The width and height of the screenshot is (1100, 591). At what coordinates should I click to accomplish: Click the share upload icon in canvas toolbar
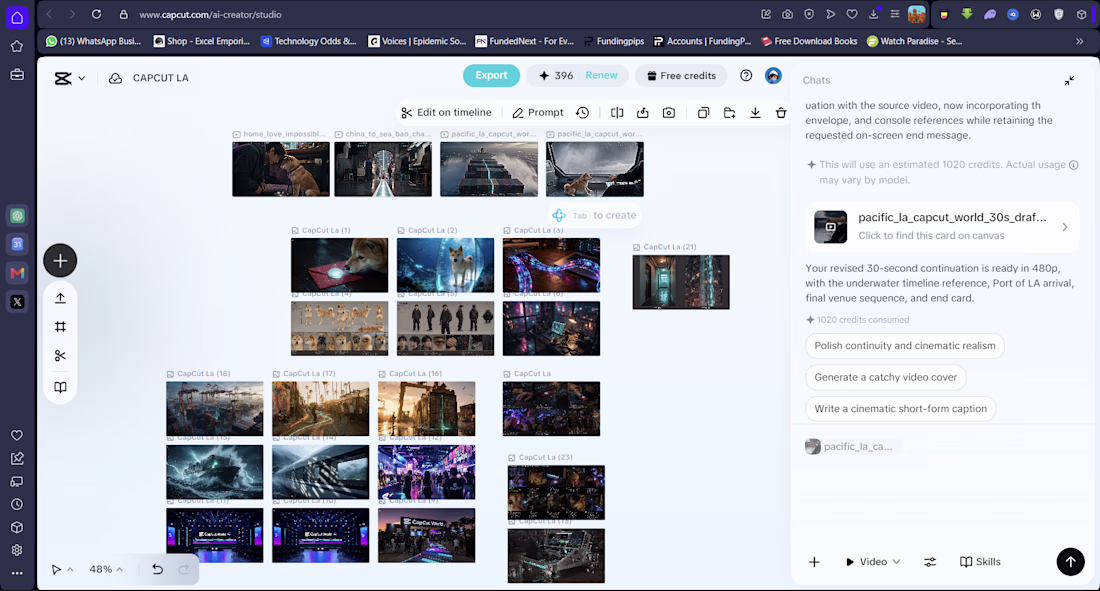point(643,112)
